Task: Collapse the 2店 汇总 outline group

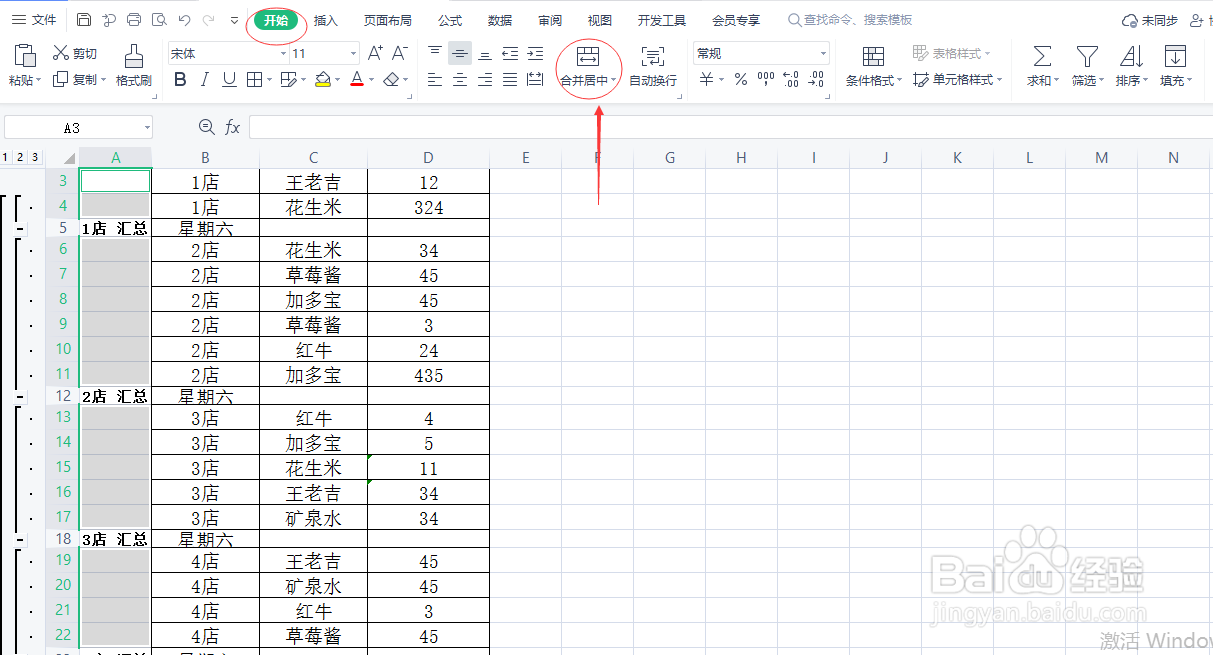Action: point(20,397)
